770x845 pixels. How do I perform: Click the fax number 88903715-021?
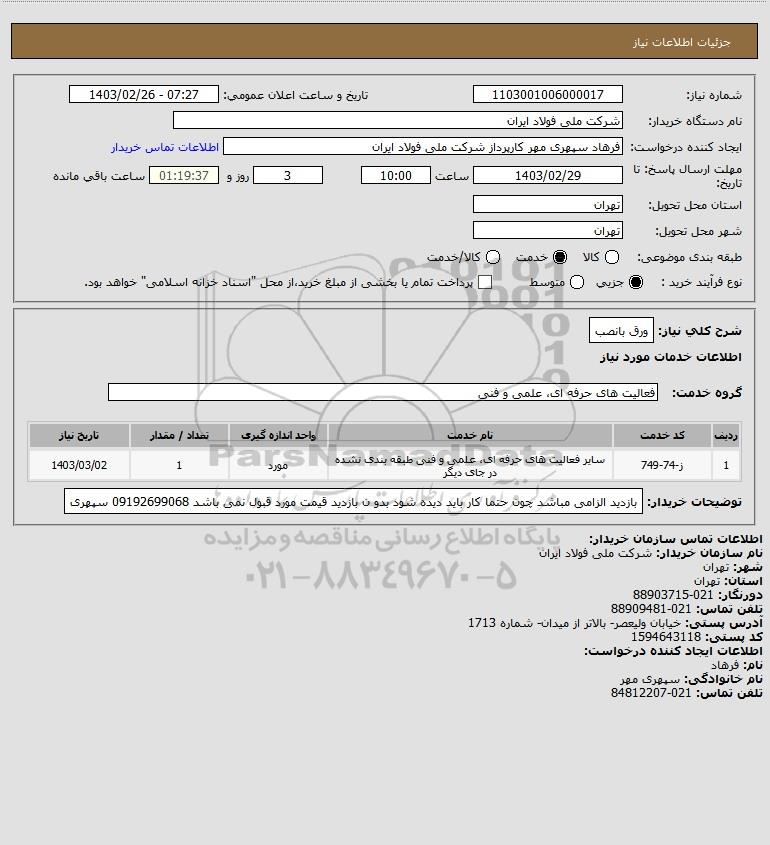point(673,595)
